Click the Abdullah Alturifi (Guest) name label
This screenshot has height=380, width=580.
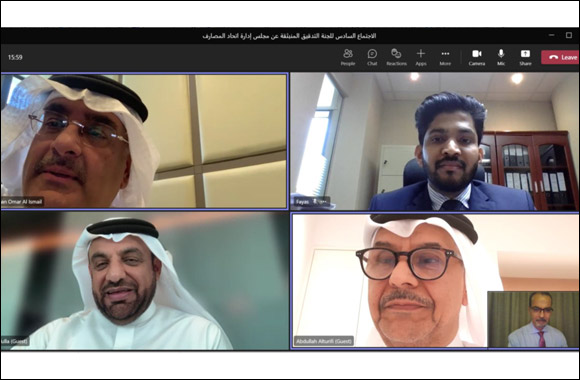pyautogui.click(x=324, y=341)
